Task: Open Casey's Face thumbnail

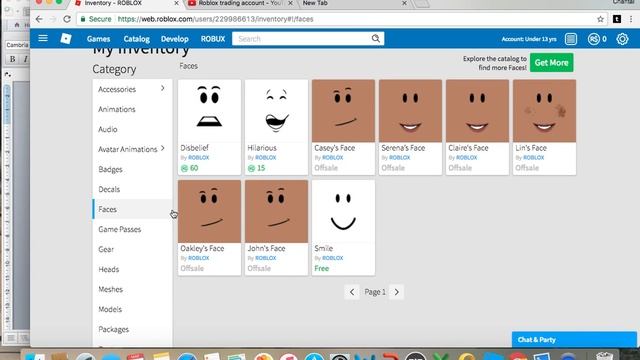Action: pos(343,111)
